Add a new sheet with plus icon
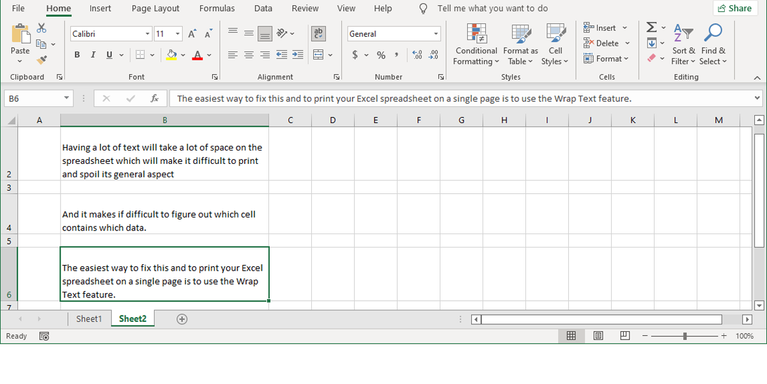Viewport: 767px width, 384px height. (x=181, y=319)
